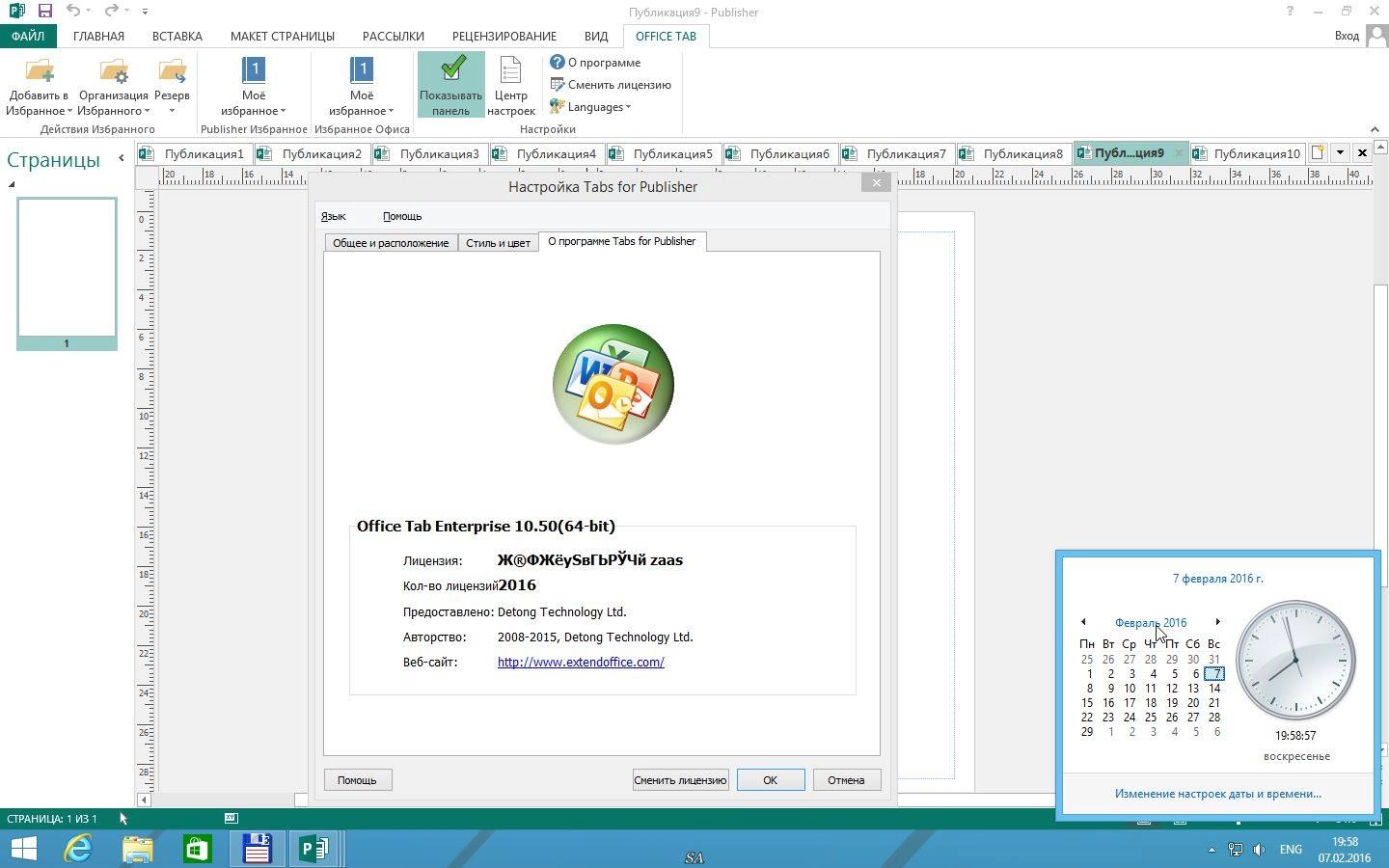Switch to the Публикация10 document tab
The image size is (1389, 868).
pyautogui.click(x=1247, y=153)
